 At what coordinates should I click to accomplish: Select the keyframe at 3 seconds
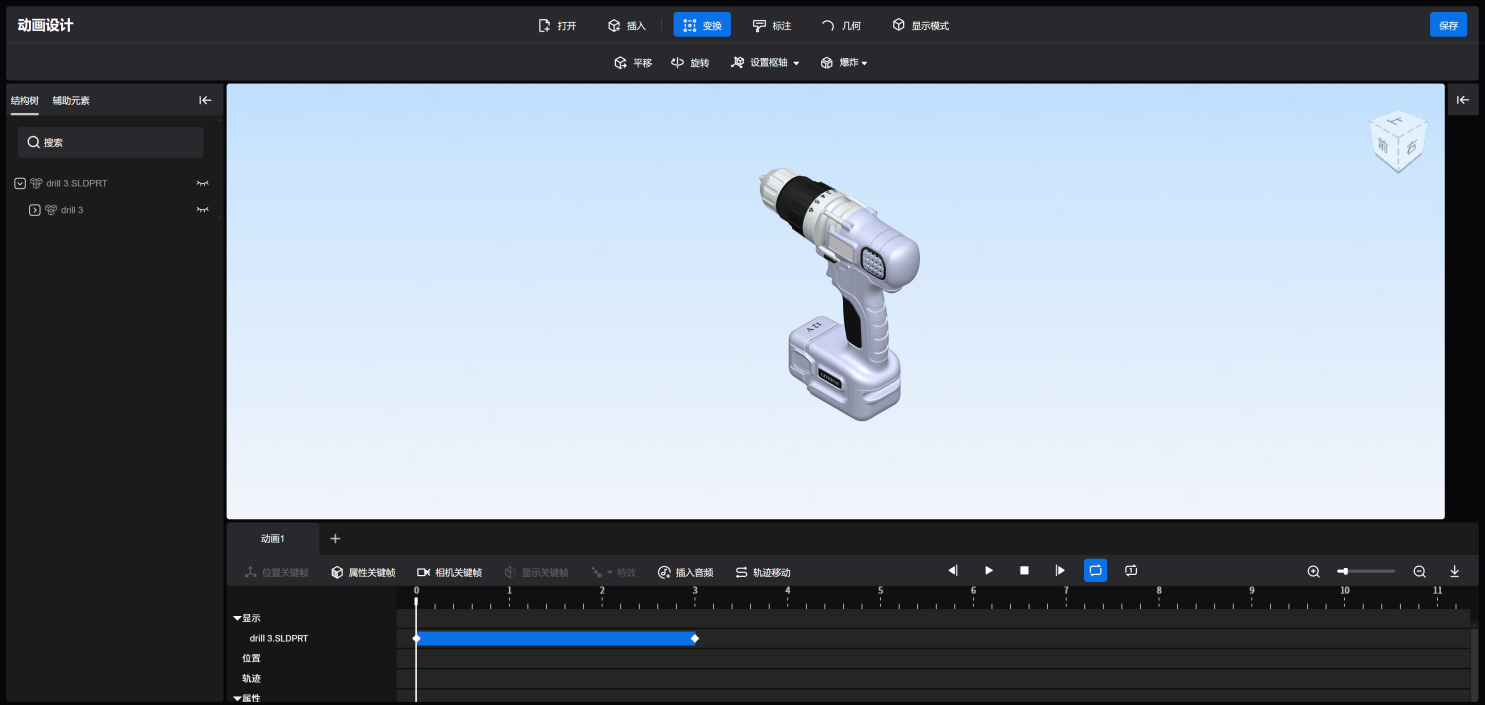click(x=695, y=638)
